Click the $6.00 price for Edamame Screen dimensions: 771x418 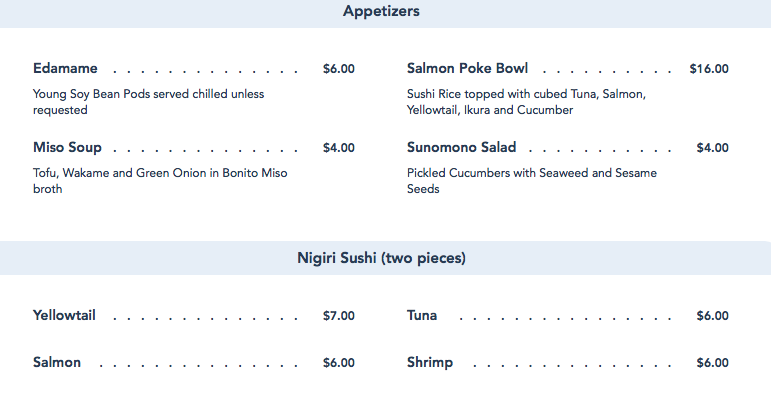coord(338,69)
